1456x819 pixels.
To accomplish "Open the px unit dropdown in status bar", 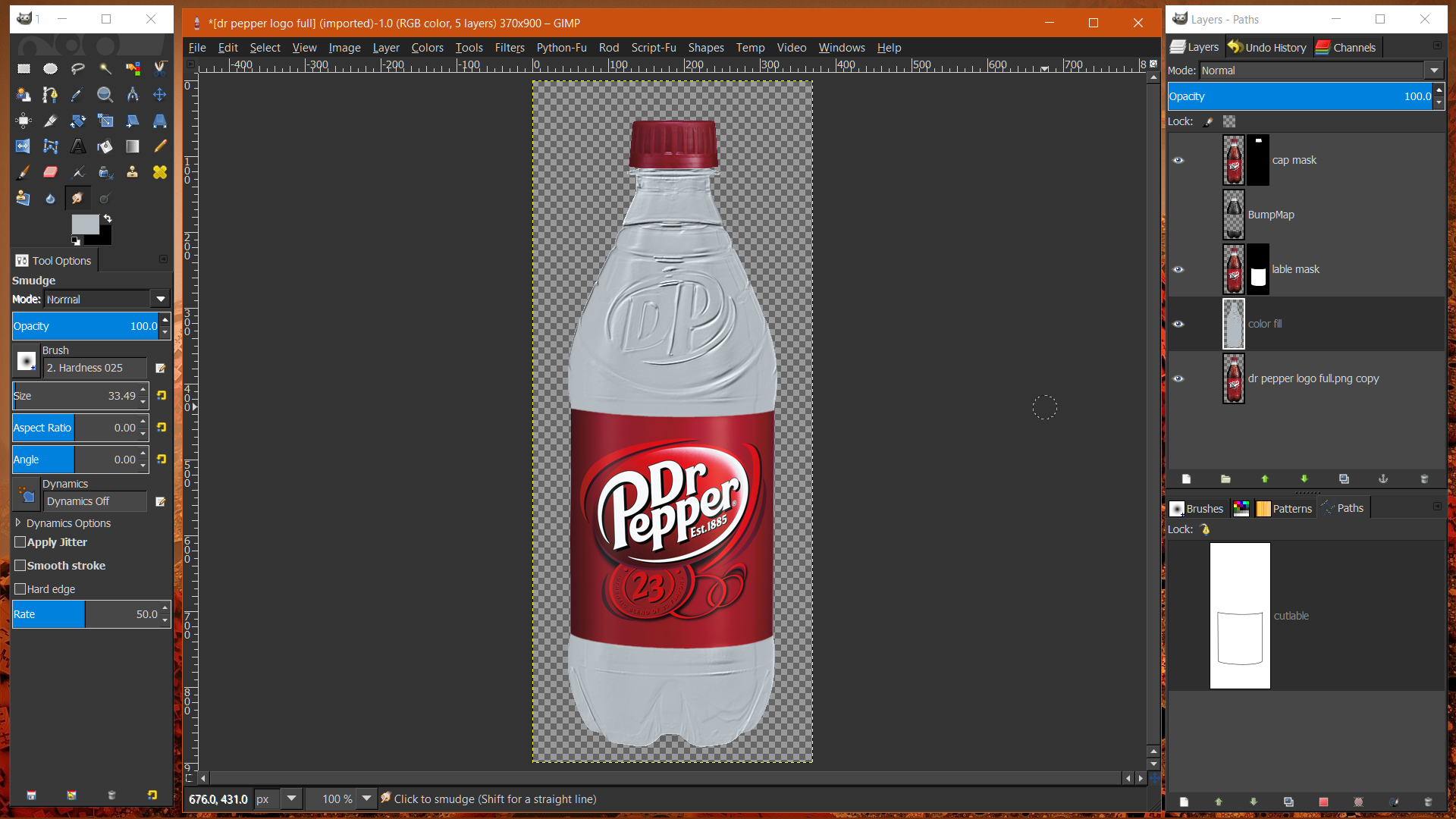I will tap(291, 799).
